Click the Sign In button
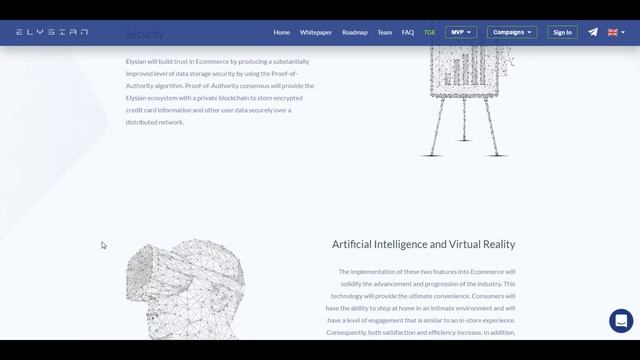 [562, 32]
